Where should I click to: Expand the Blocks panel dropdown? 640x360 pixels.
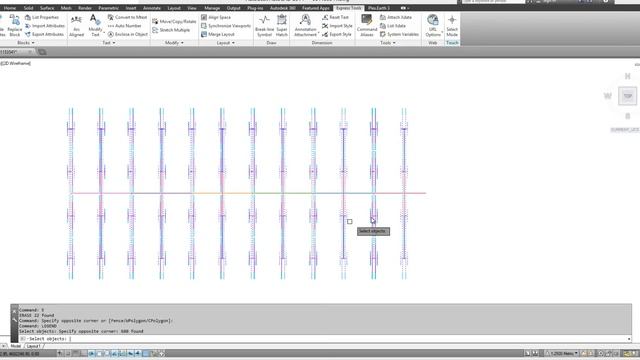[25, 42]
